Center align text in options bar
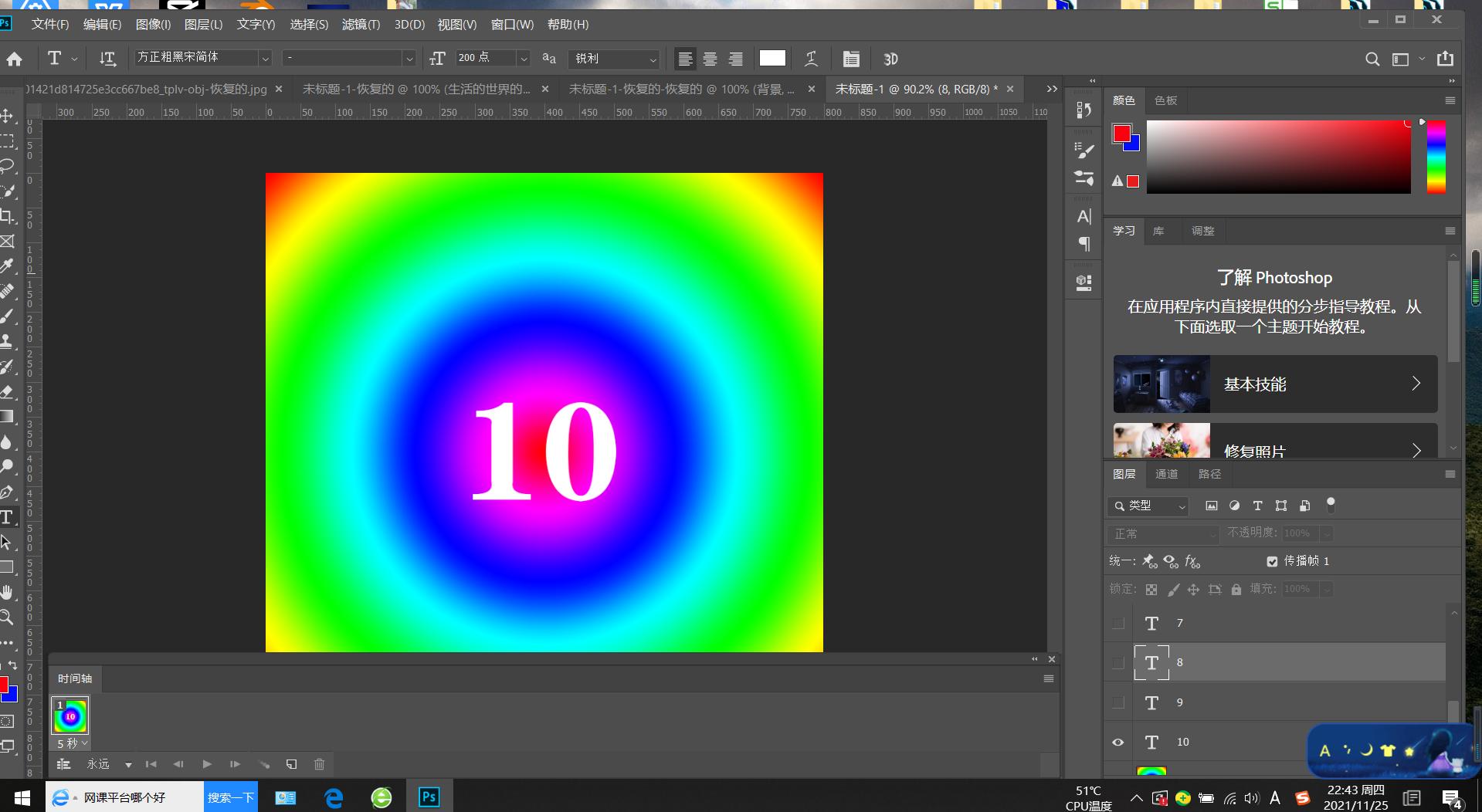Viewport: 1482px width, 812px height. coord(710,59)
